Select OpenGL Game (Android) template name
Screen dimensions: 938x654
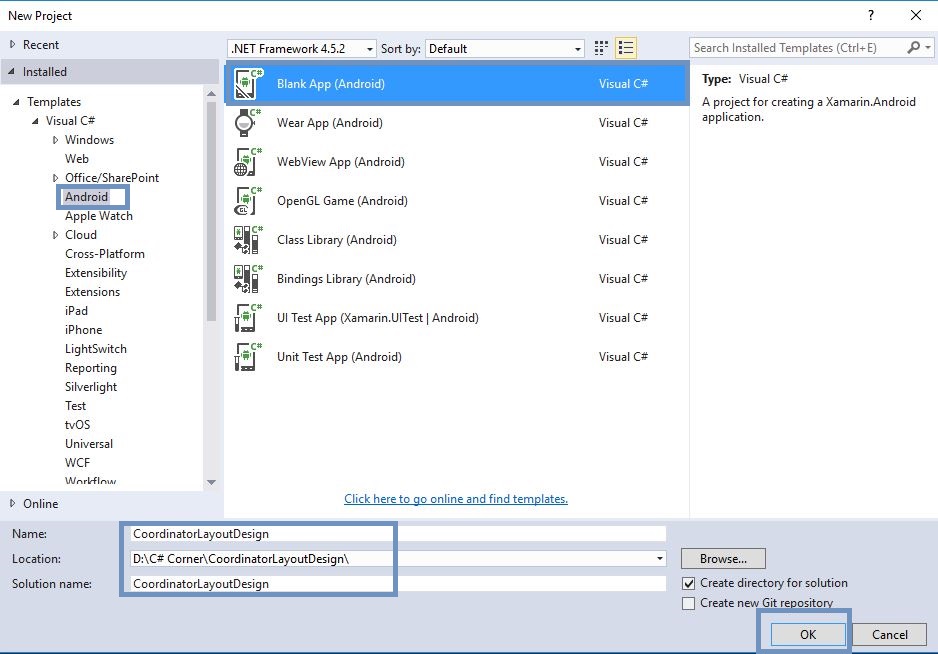(342, 201)
